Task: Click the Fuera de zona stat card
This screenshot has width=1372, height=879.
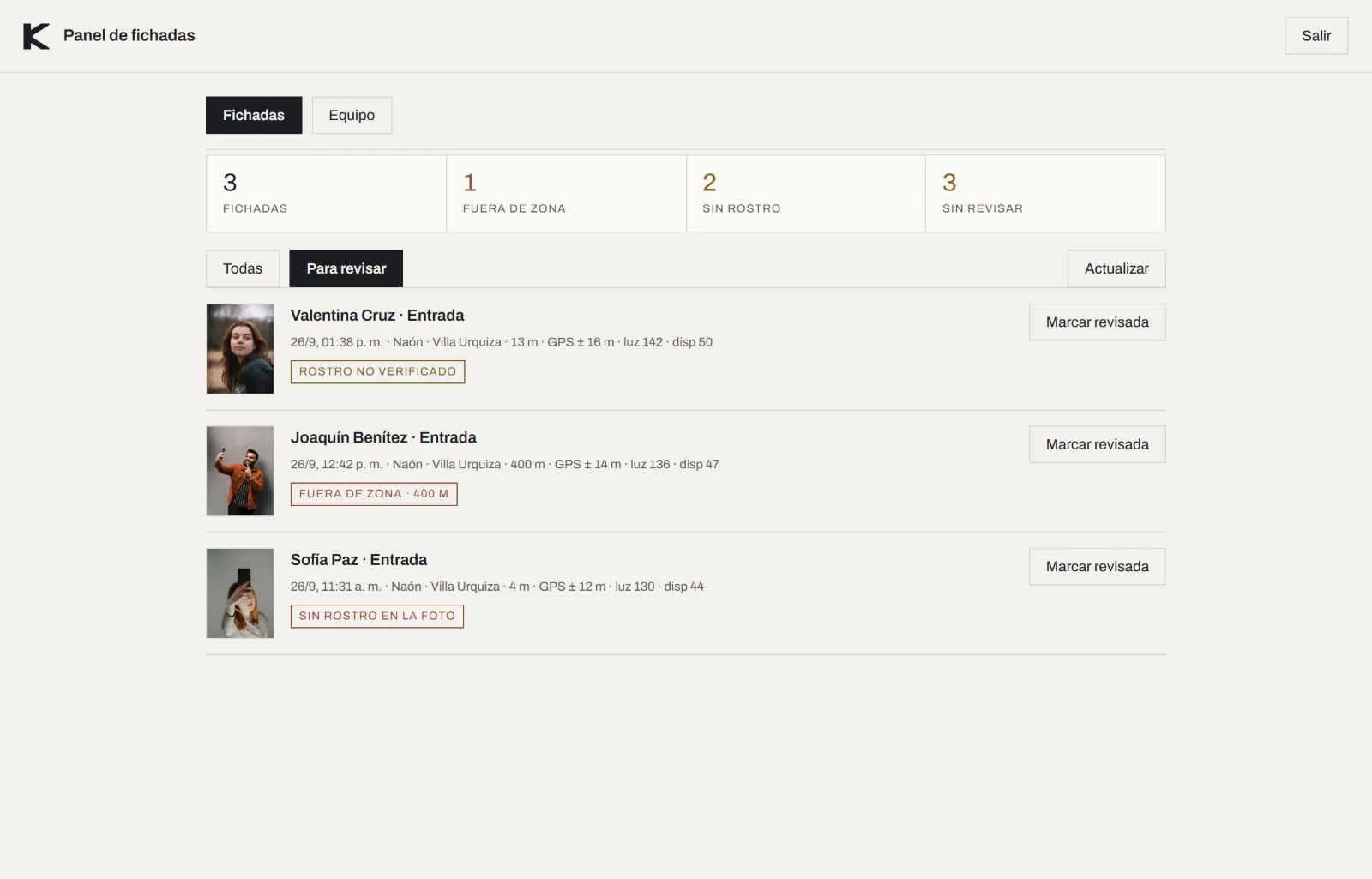Action: [566, 193]
